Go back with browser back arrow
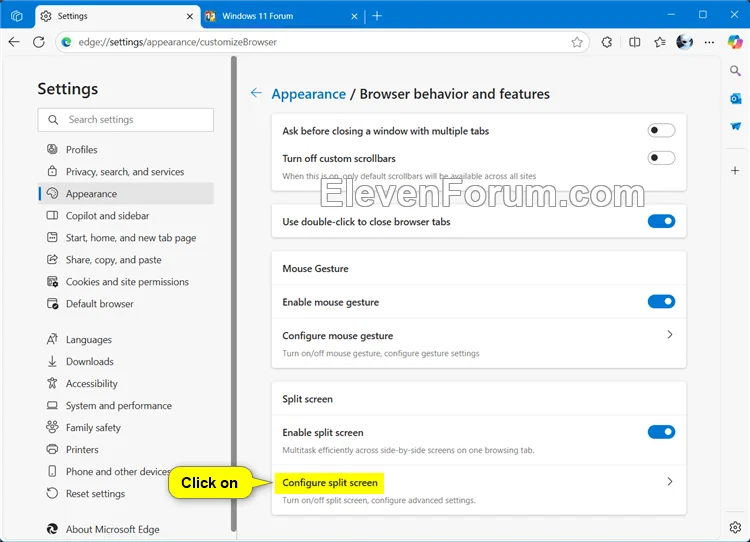750x542 pixels. click(14, 42)
